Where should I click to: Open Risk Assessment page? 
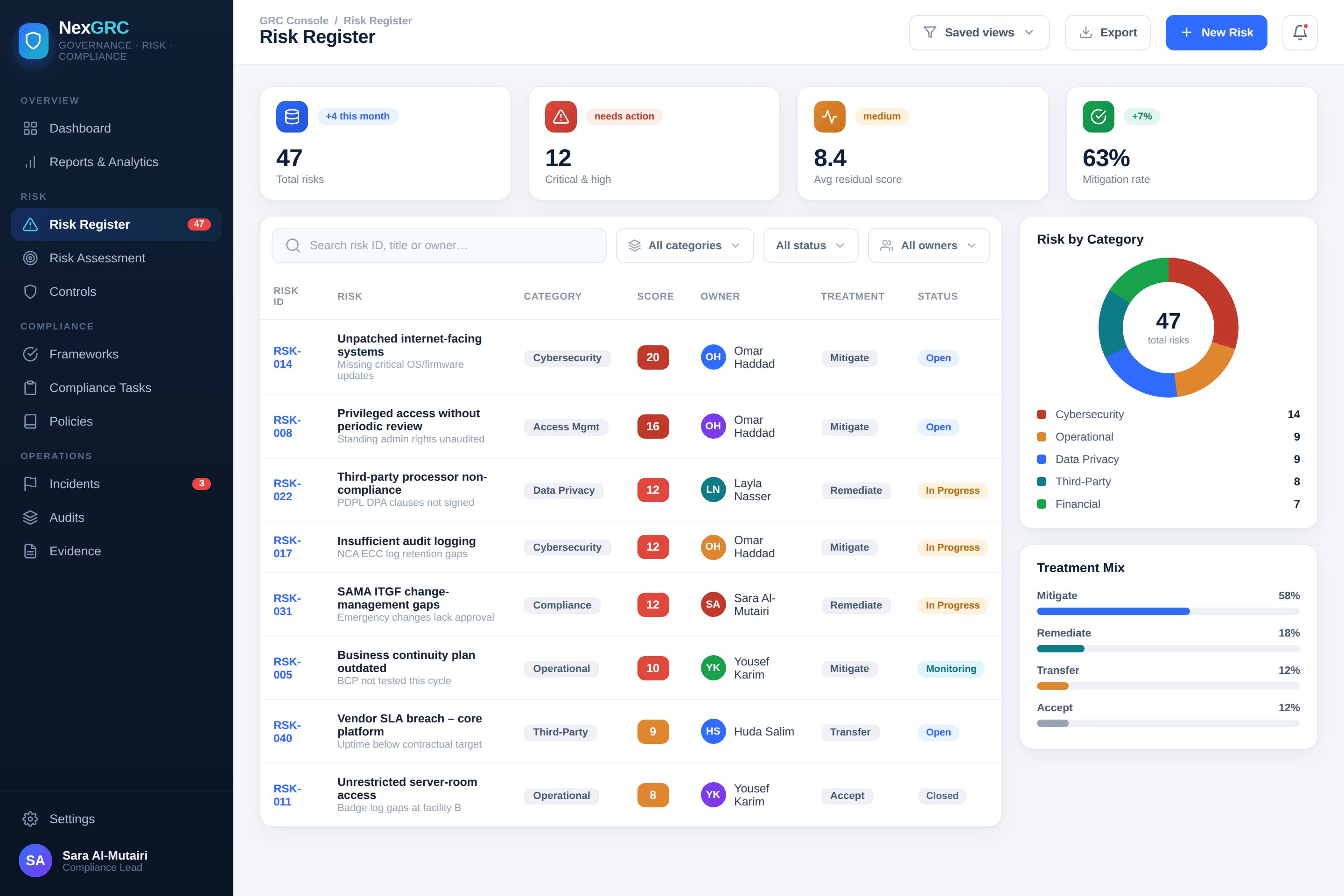pyautogui.click(x=117, y=258)
